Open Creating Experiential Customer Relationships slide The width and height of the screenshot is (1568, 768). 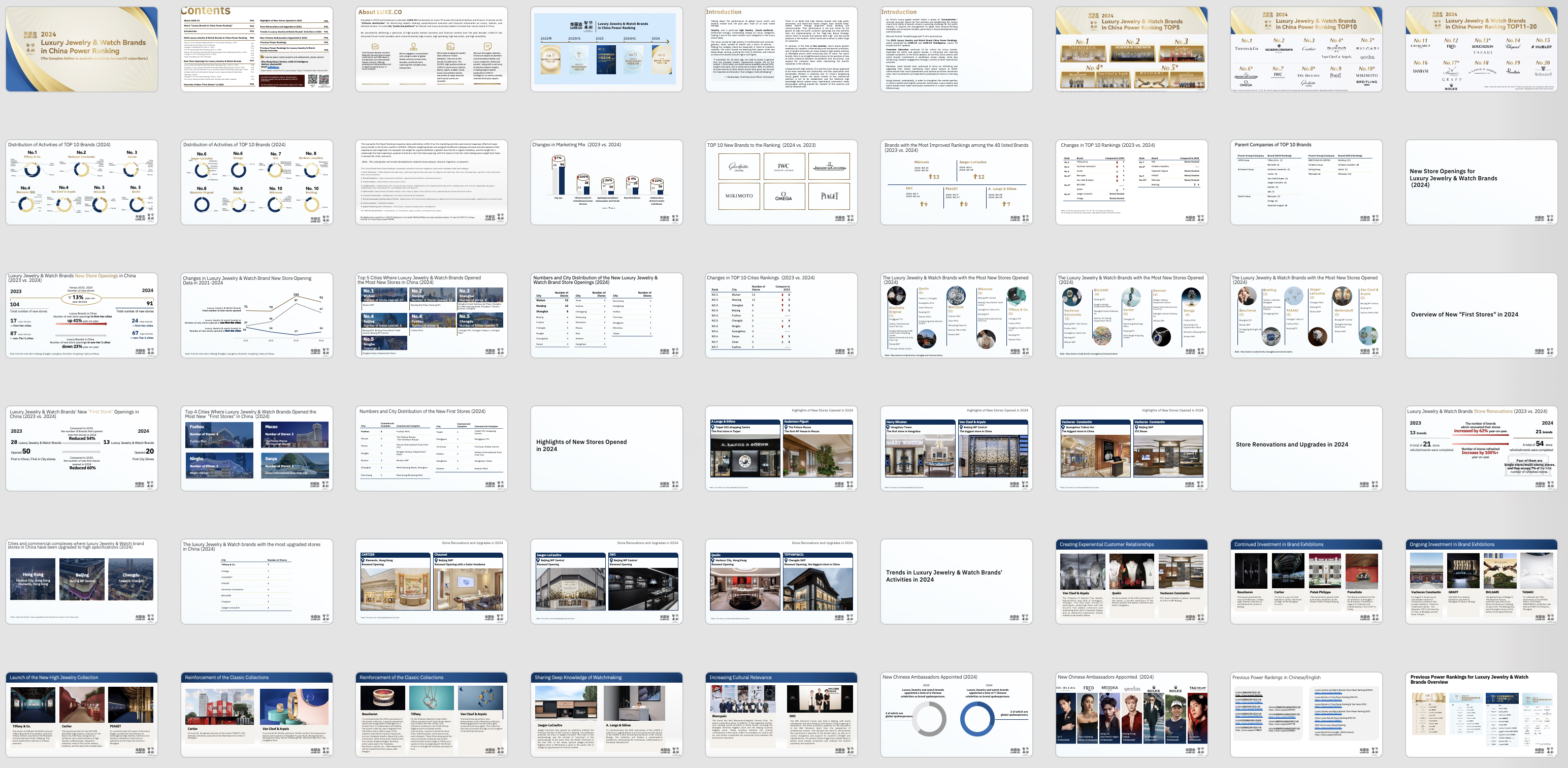tap(1131, 581)
